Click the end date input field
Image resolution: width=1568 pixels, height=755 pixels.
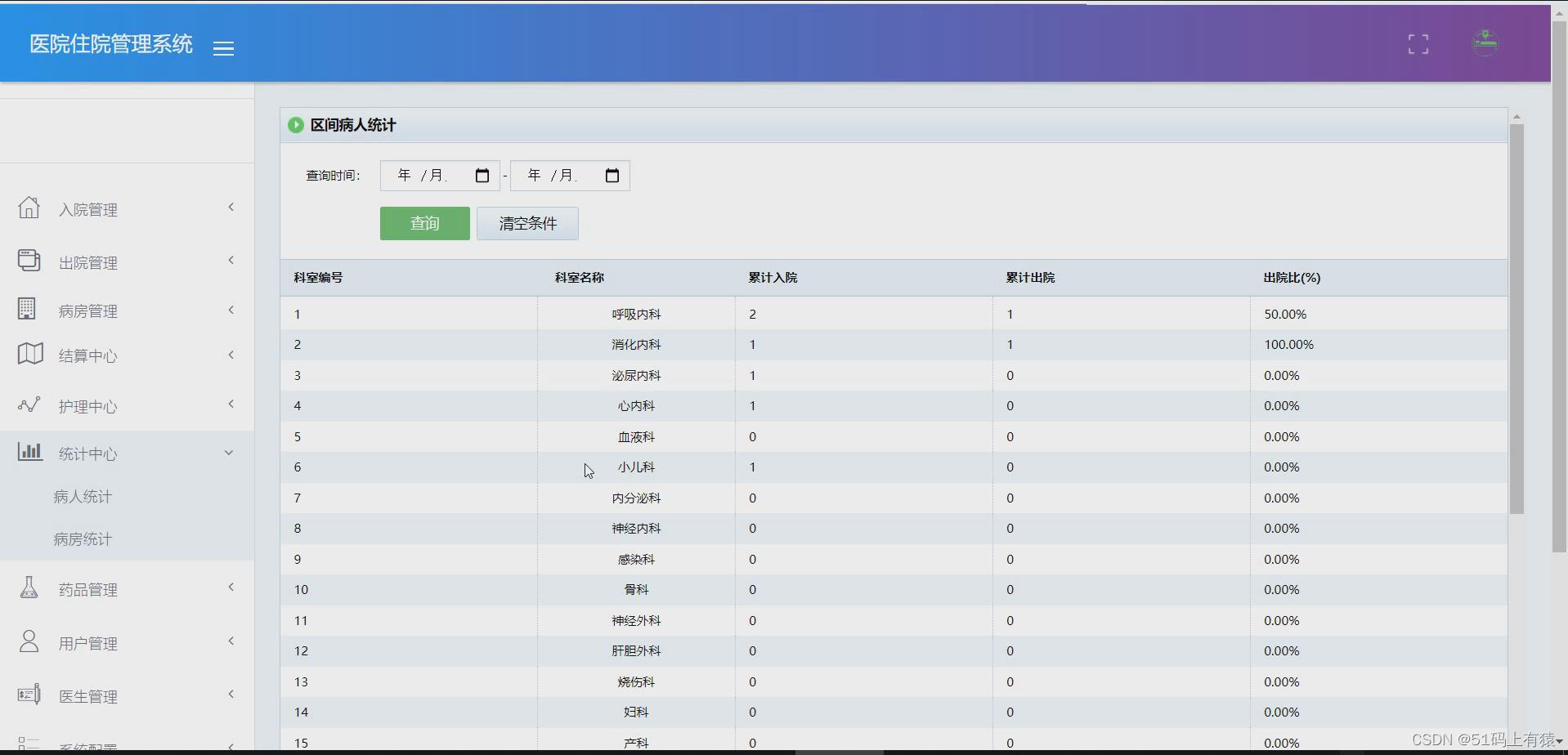(x=570, y=176)
